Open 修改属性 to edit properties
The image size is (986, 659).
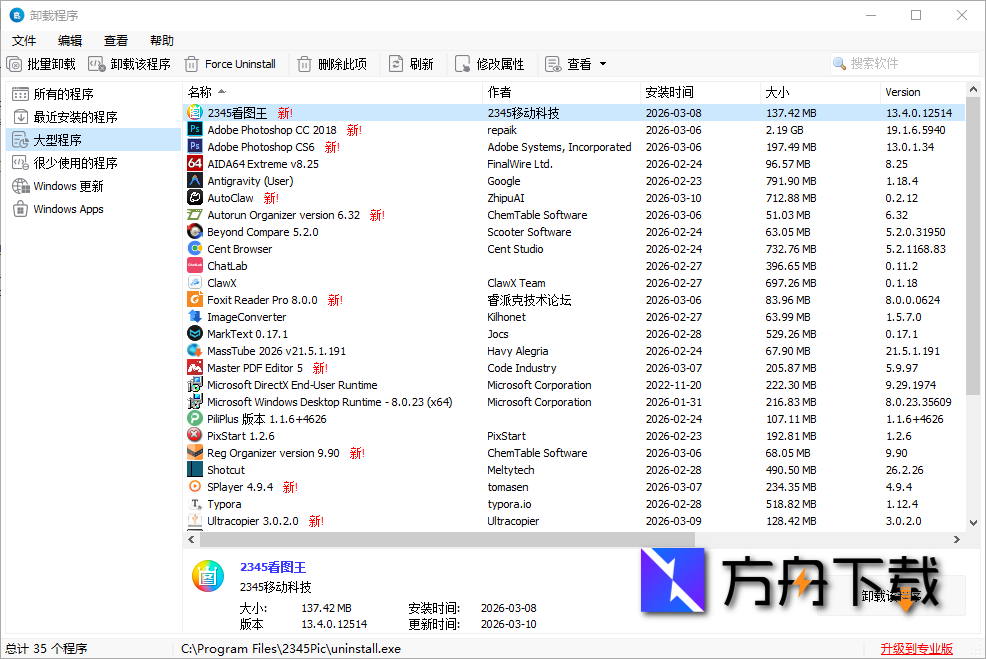tap(489, 63)
